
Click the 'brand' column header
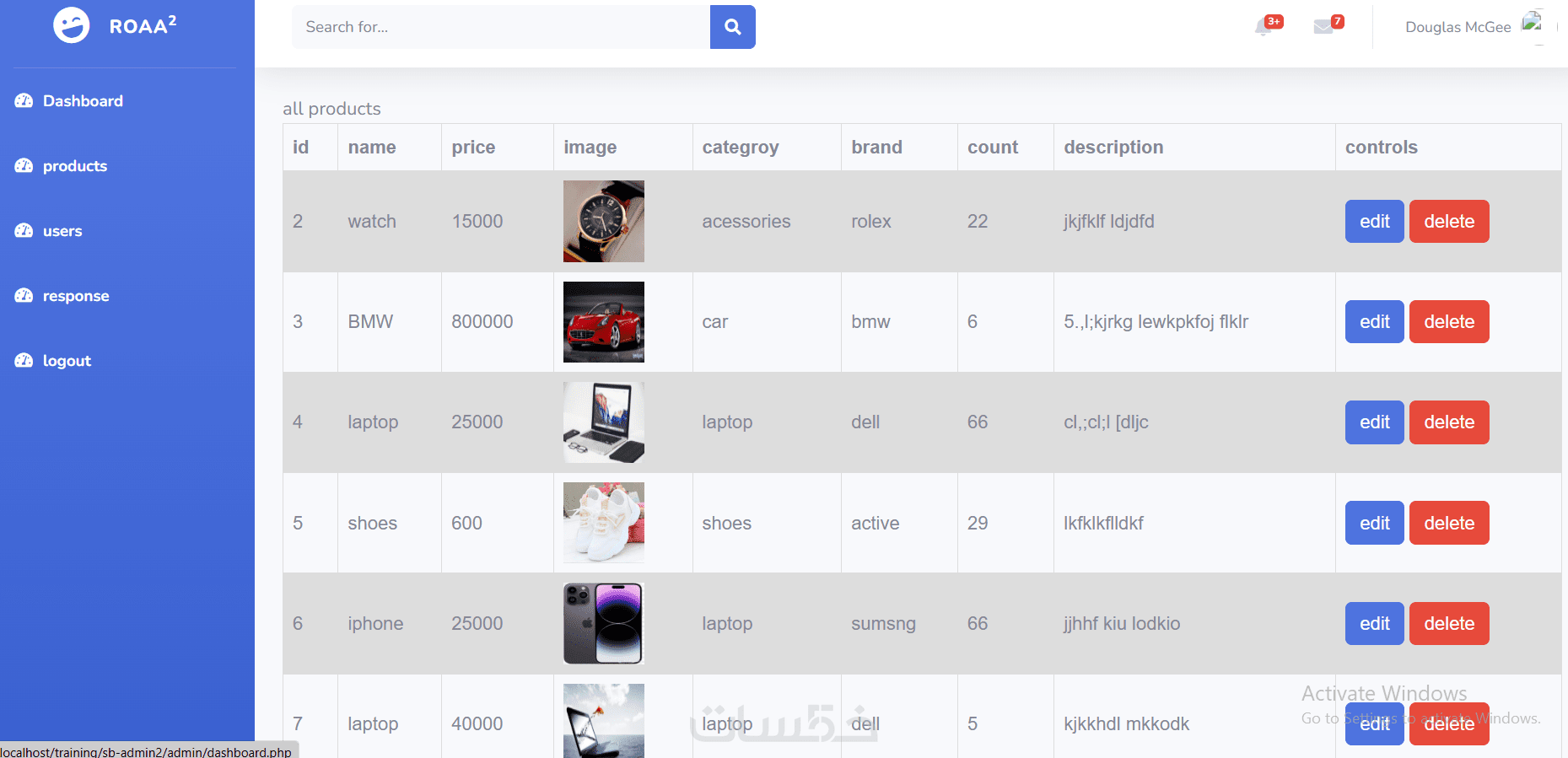click(876, 148)
